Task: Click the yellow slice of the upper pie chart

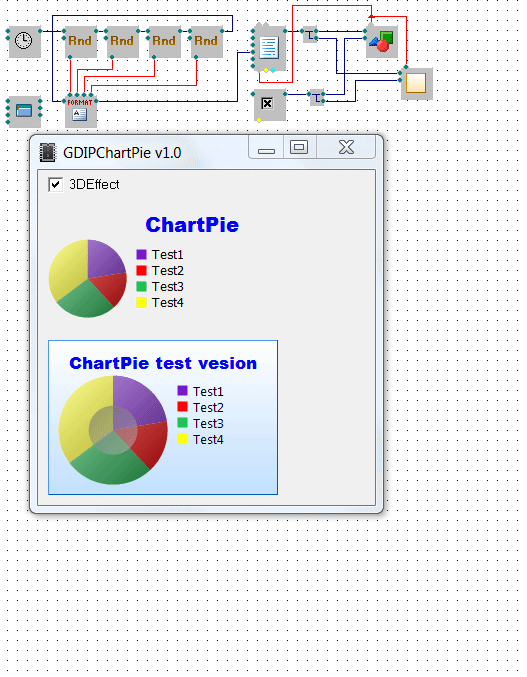Action: (67, 270)
